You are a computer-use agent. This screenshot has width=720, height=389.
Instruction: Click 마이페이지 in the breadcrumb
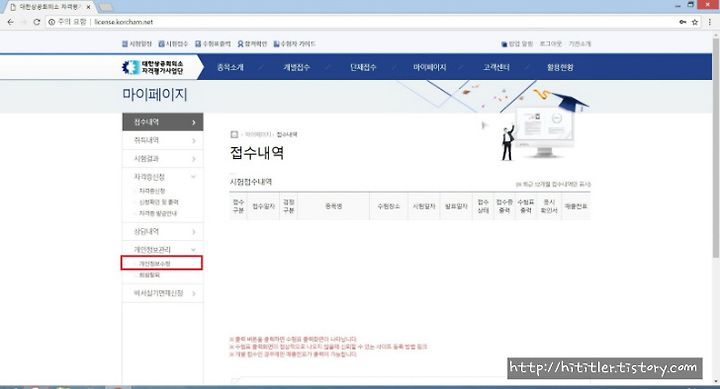point(258,135)
